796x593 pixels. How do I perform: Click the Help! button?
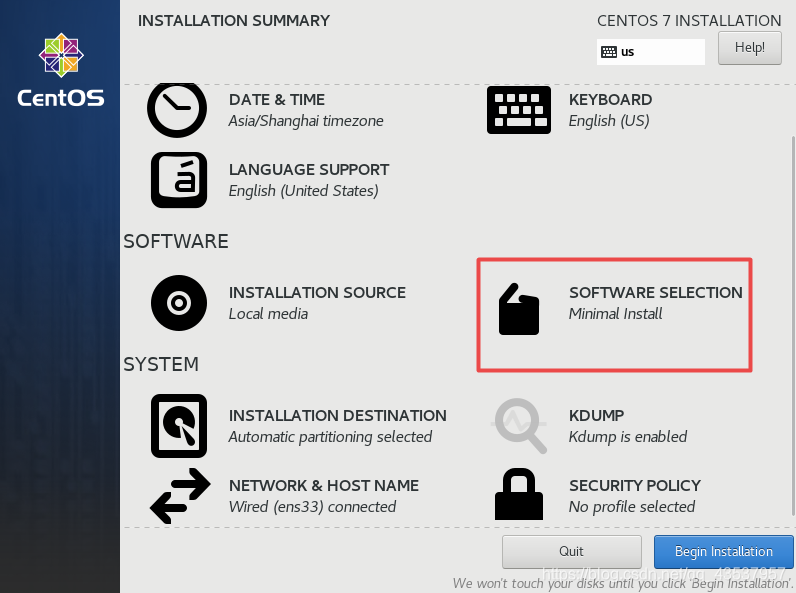[750, 48]
